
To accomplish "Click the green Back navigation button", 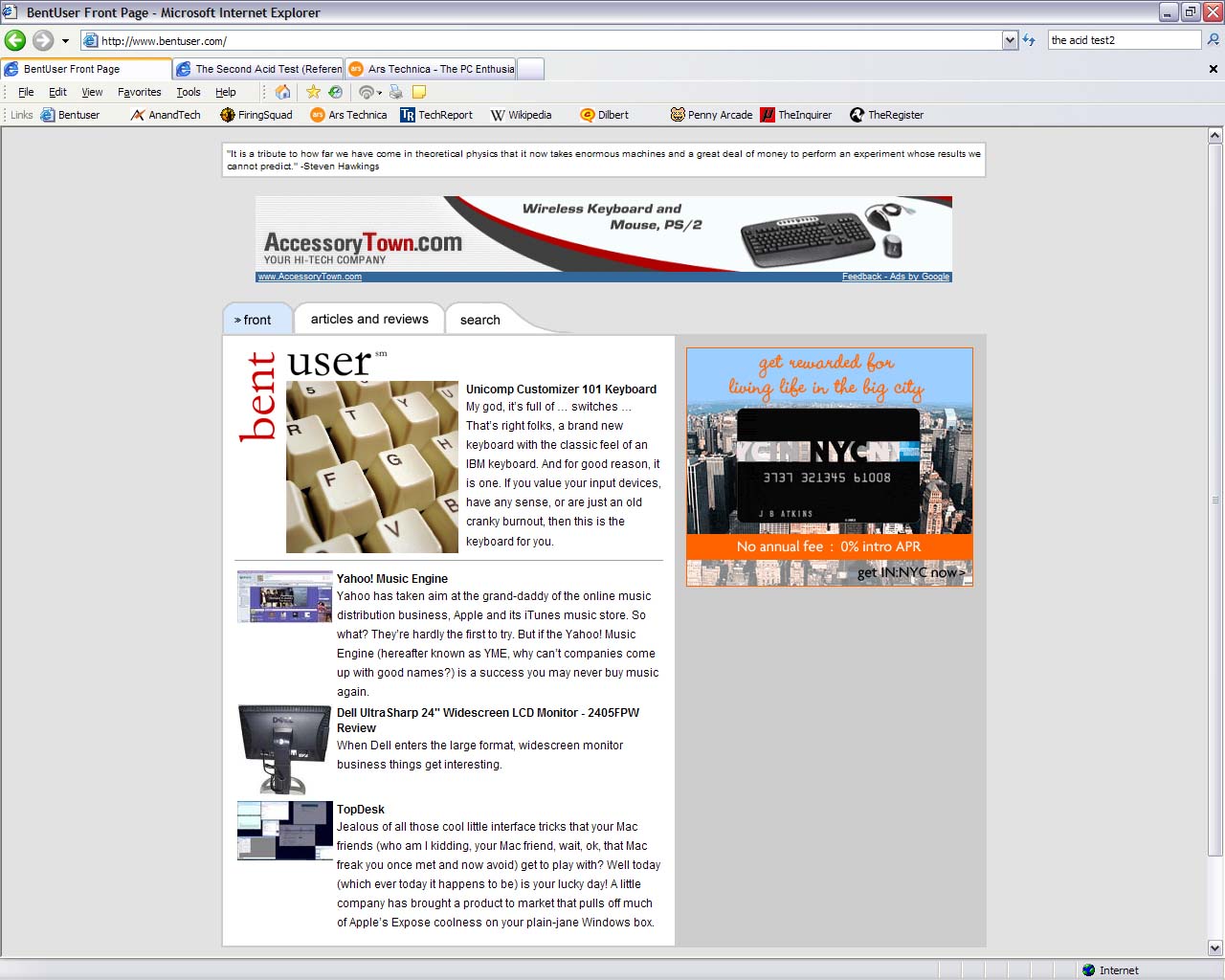I will pyautogui.click(x=15, y=40).
